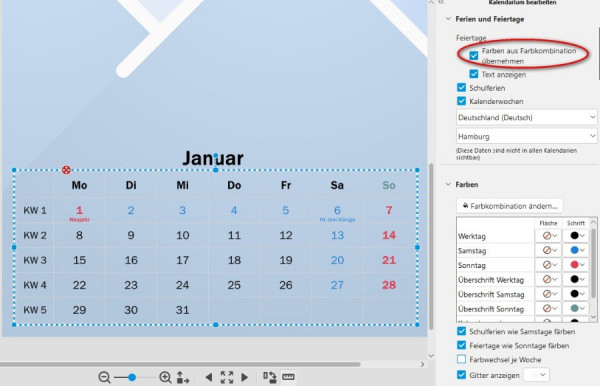Enable Farbwechsel je Woche checkbox
Image resolution: width=600 pixels, height=386 pixels.
[x=461, y=359]
